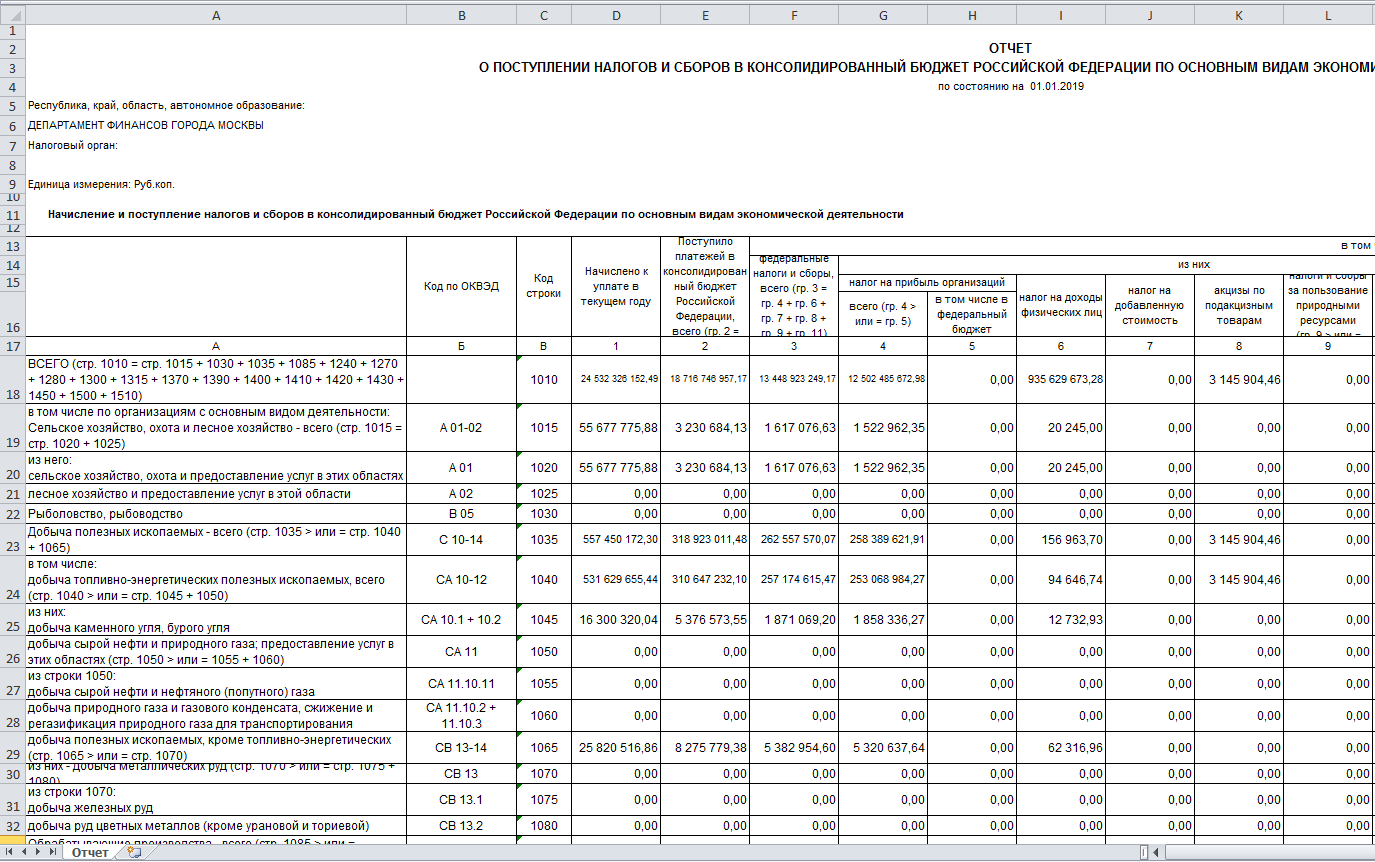
Task: Click the select-all corner of the grid
Action: [x=12, y=16]
